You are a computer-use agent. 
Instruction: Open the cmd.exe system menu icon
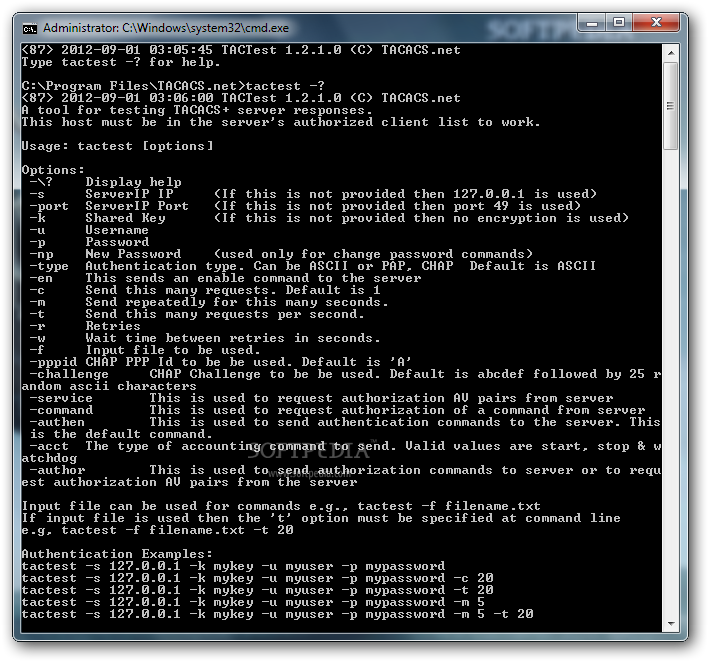pos(29,28)
